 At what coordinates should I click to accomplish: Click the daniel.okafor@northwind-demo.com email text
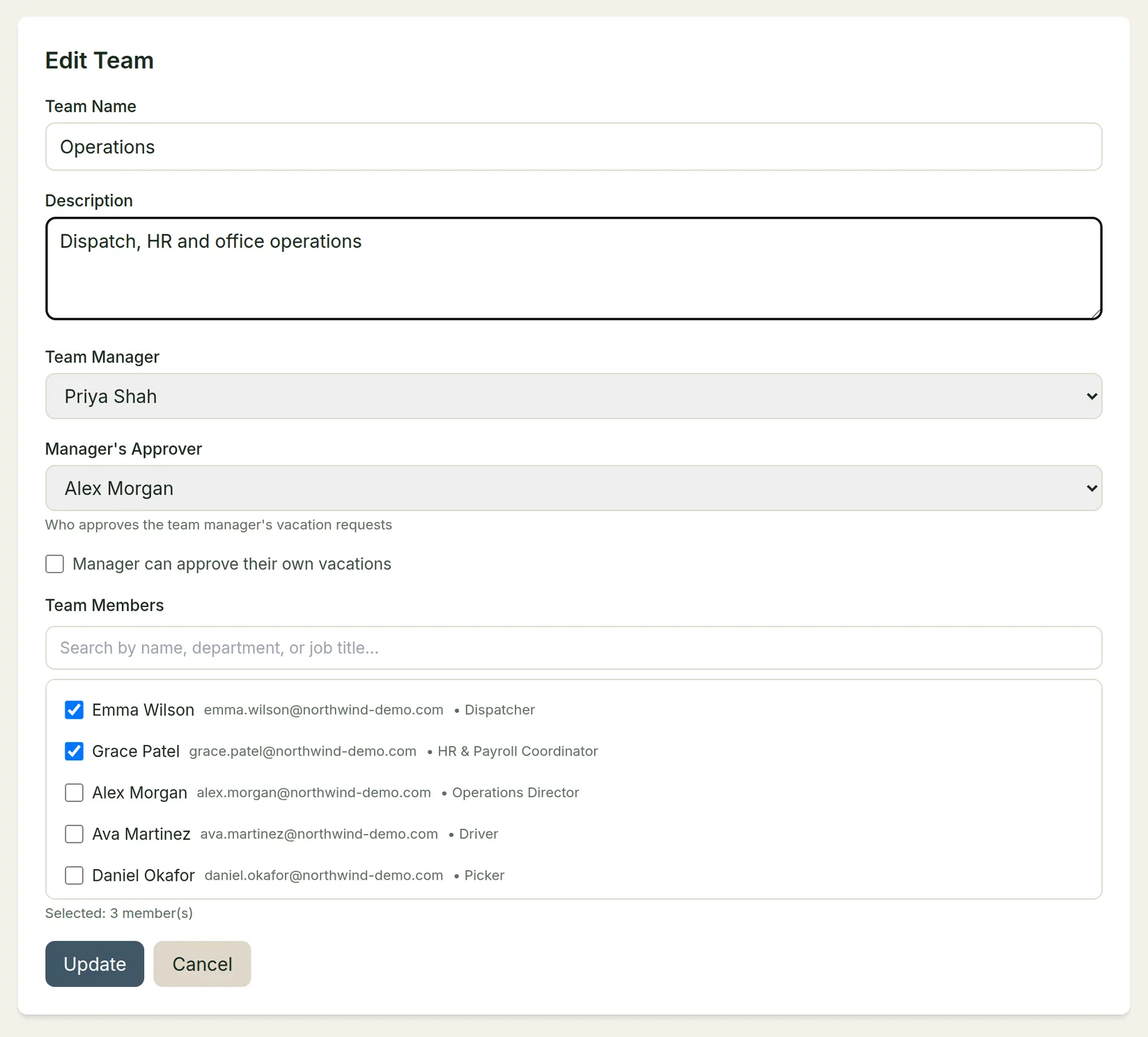tap(324, 875)
